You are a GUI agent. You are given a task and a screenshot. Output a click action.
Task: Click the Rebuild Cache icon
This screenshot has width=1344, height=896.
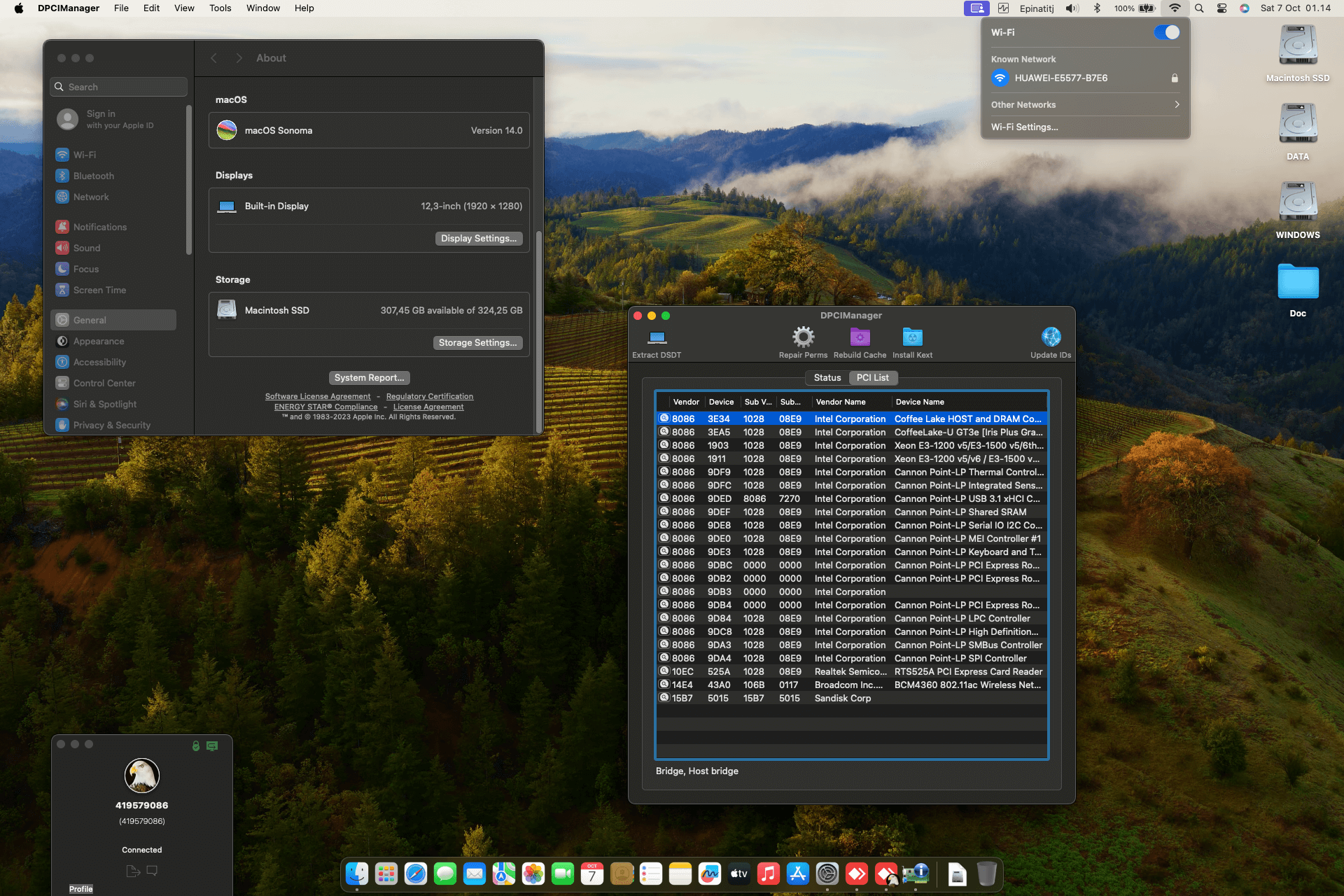point(860,337)
